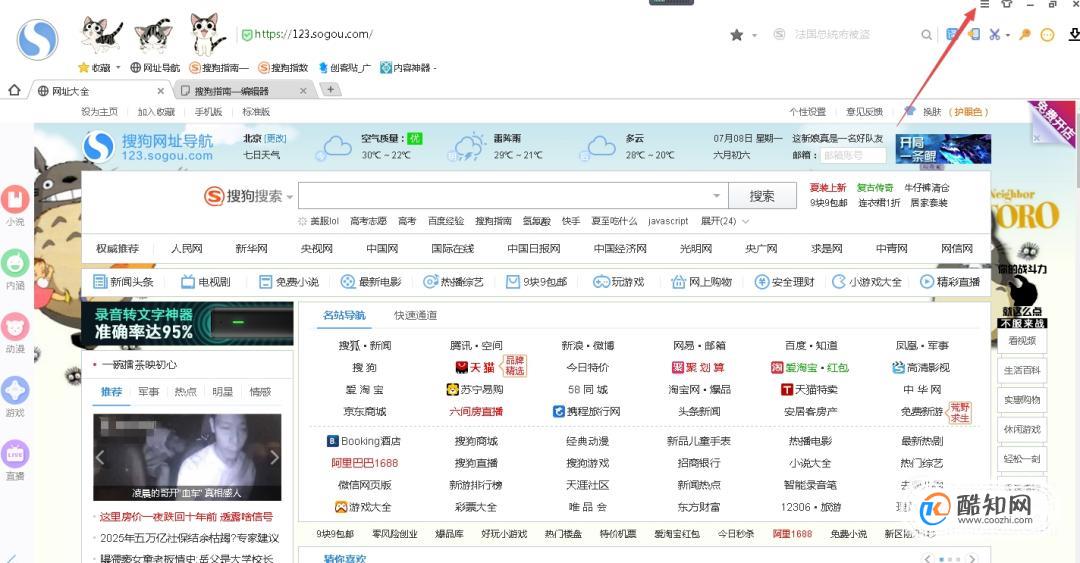Open 精彩直播 play category icon
Image resolution: width=1080 pixels, height=563 pixels.
[x=950, y=282]
